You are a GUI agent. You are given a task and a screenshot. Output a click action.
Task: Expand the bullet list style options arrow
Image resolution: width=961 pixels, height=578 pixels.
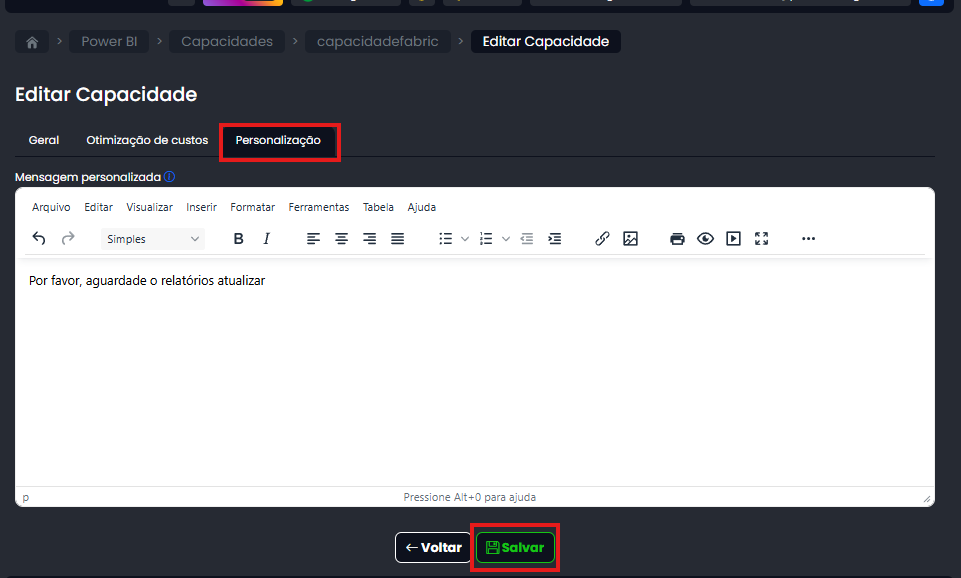pyautogui.click(x=465, y=239)
